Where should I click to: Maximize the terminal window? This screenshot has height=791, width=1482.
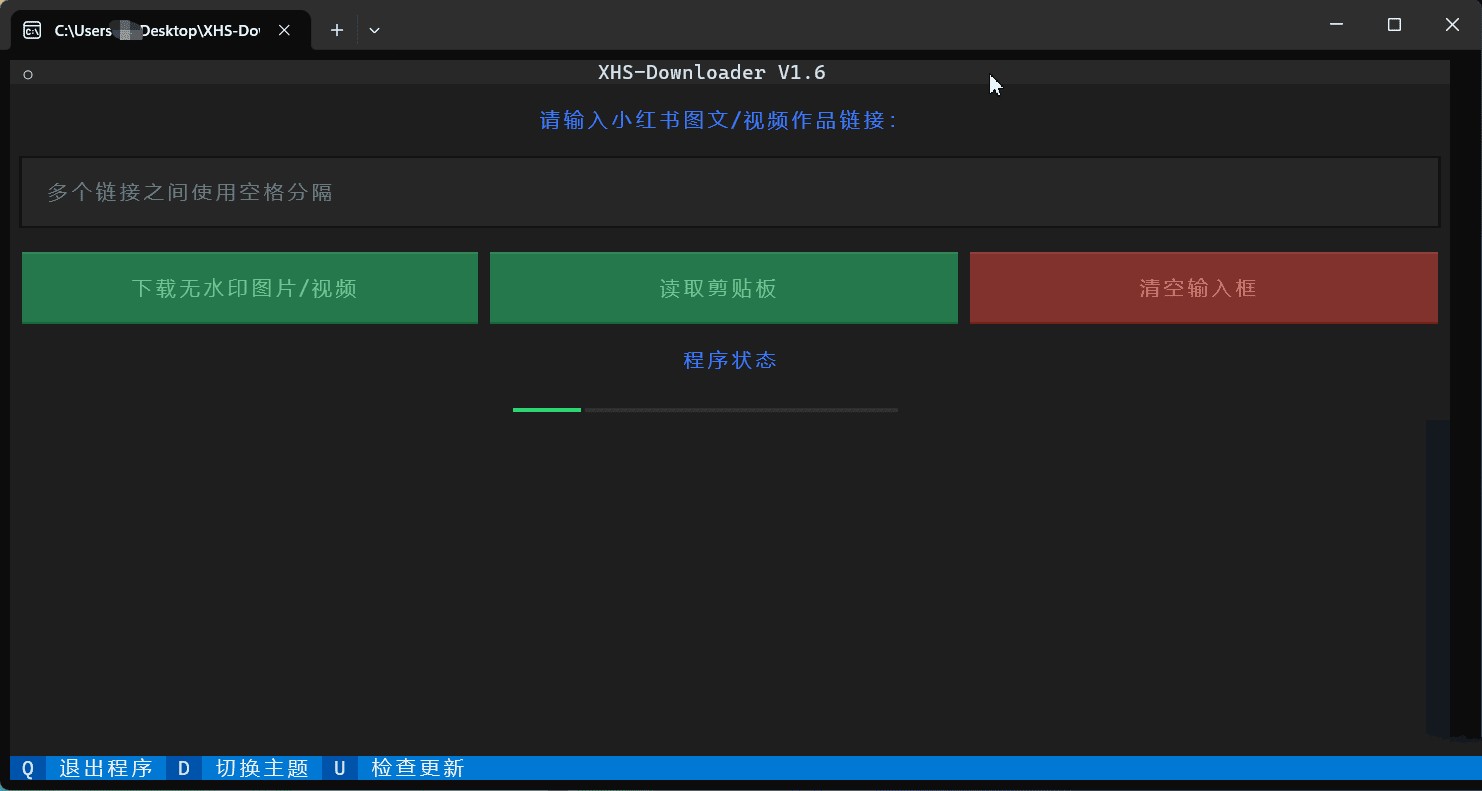[1394, 25]
